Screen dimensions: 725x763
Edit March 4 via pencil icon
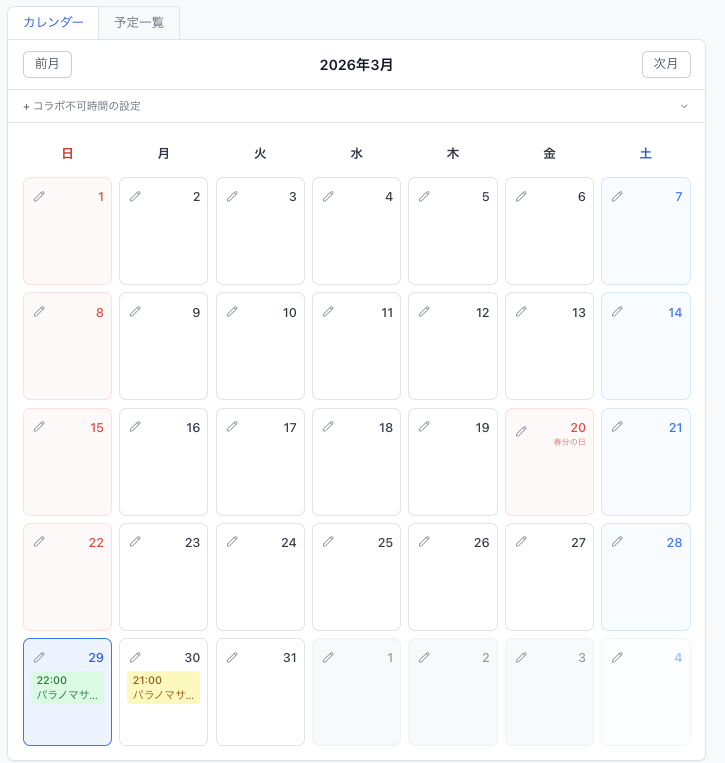(328, 197)
